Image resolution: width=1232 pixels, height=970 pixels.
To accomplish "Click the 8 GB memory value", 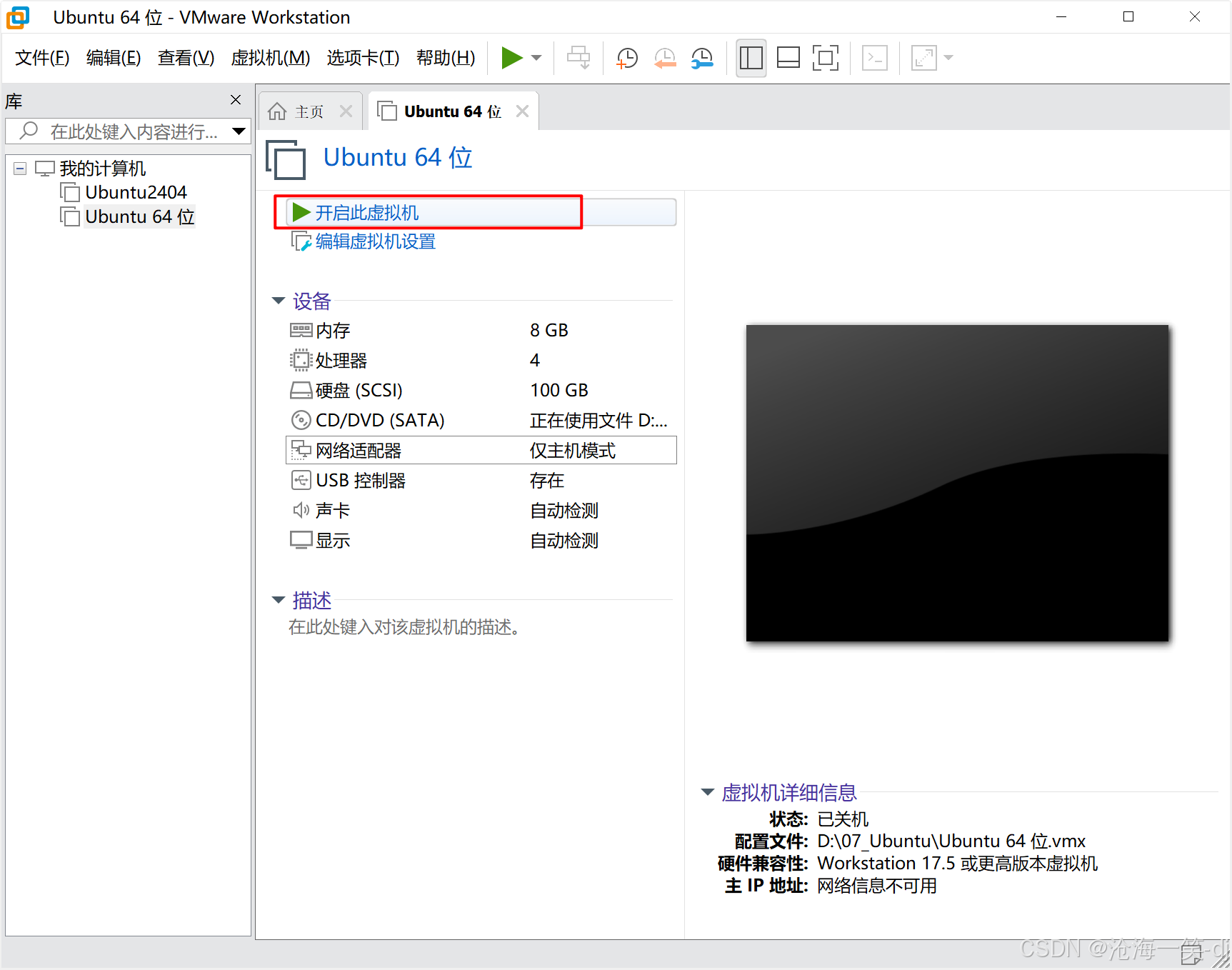I will pyautogui.click(x=549, y=331).
